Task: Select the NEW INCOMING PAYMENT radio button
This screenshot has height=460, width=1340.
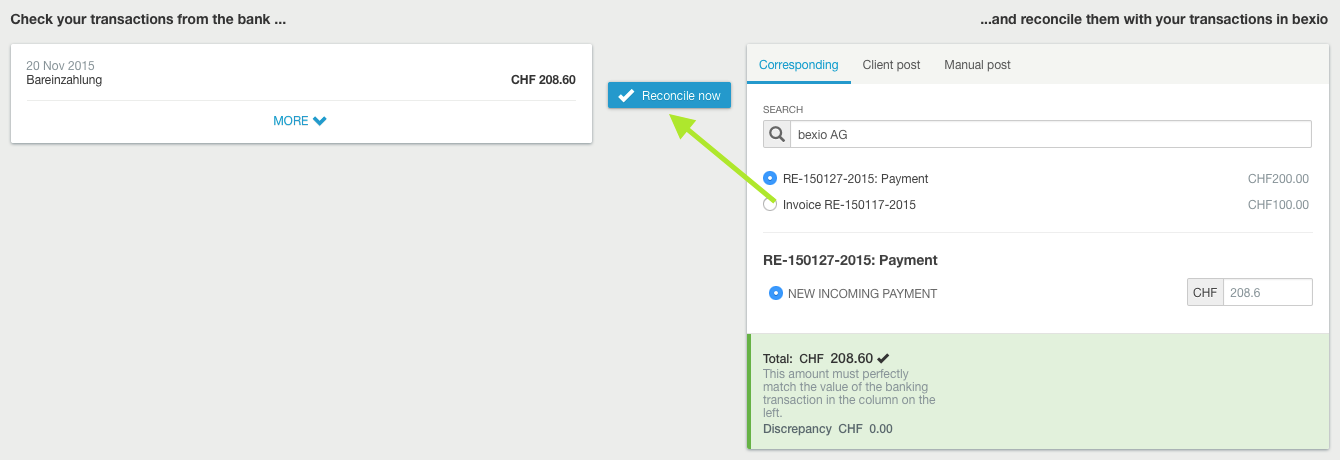Action: point(776,293)
